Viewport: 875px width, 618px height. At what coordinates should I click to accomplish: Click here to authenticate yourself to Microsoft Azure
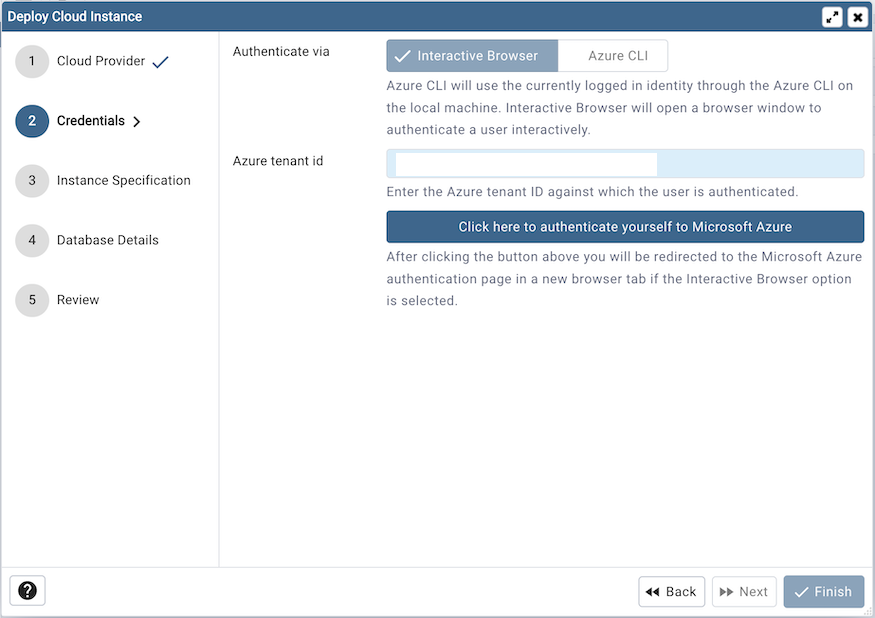click(x=625, y=227)
